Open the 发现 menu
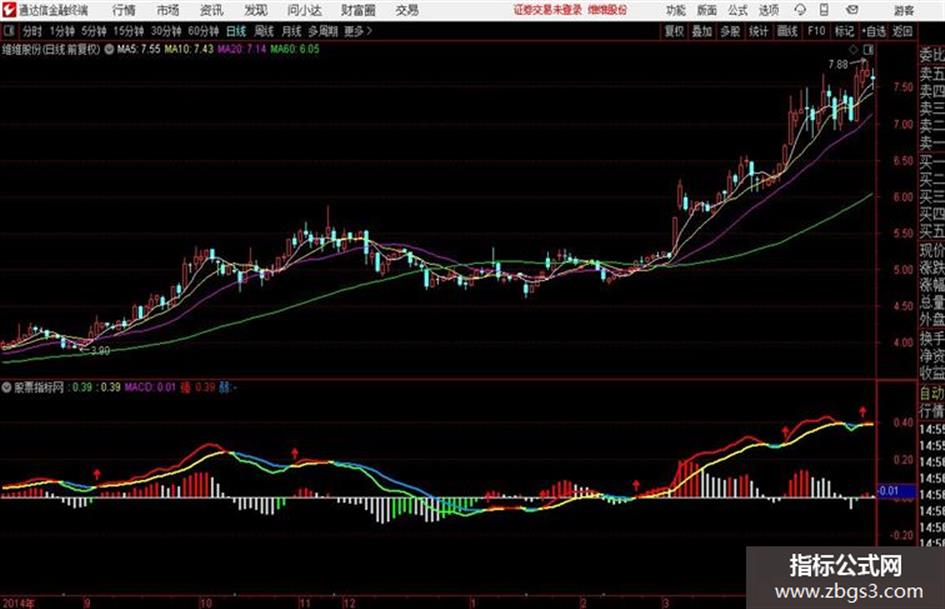The width and height of the screenshot is (945, 609). [x=256, y=10]
